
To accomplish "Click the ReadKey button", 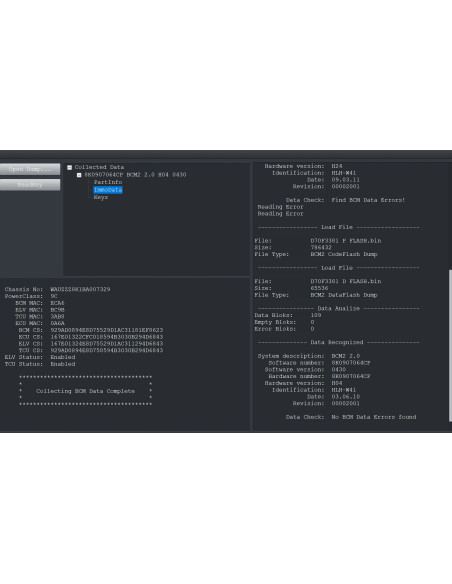I will tap(30, 185).
